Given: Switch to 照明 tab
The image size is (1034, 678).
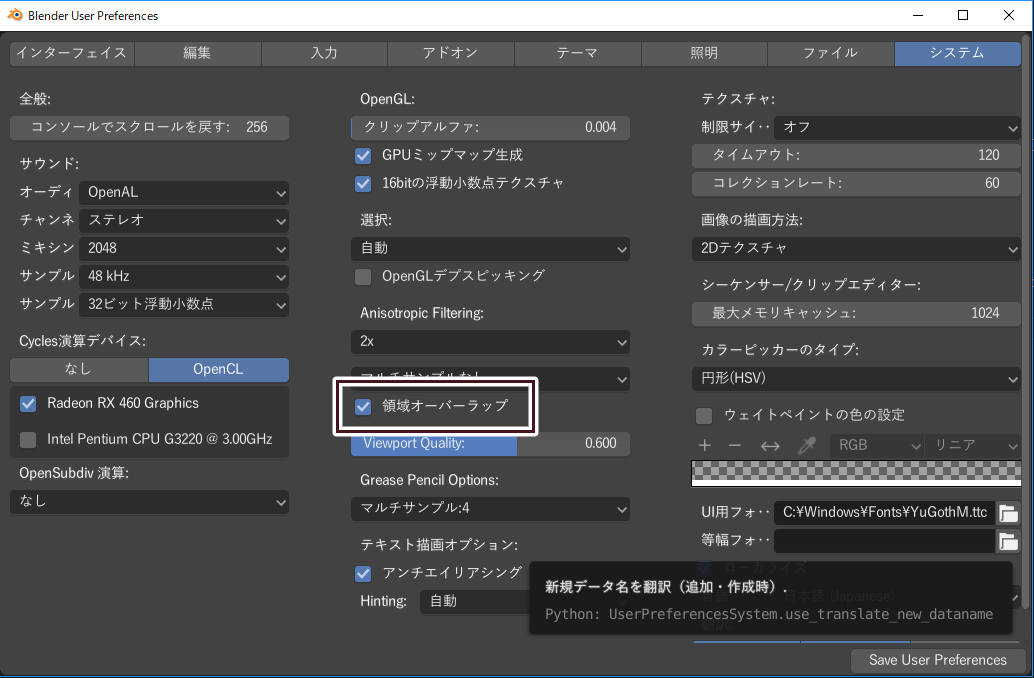Looking at the screenshot, I should 704,53.
